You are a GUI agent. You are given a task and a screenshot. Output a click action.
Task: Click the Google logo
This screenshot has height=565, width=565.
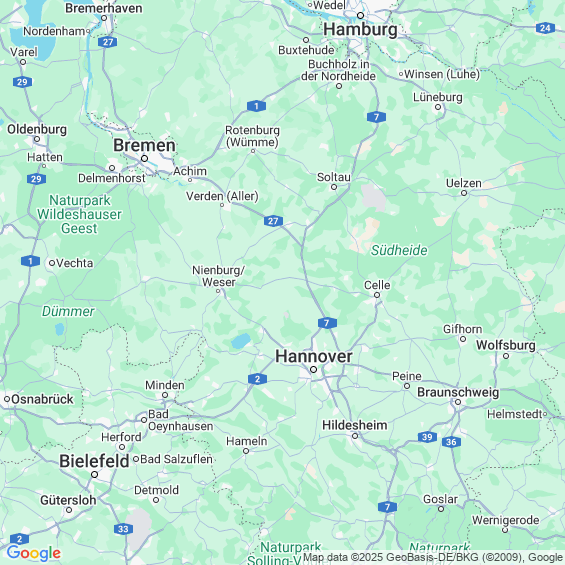click(x=34, y=553)
